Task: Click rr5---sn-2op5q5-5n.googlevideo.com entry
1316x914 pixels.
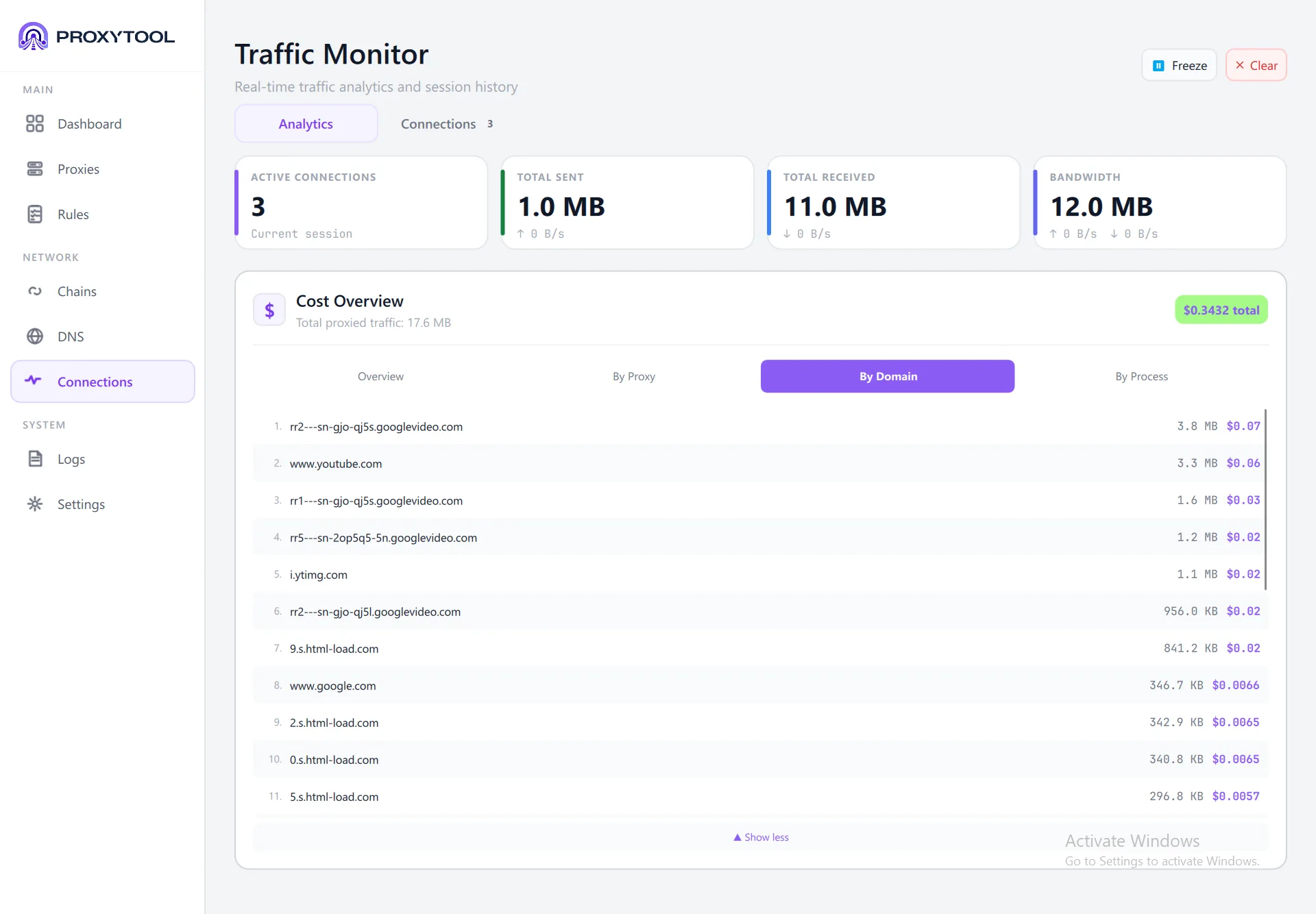Action: click(x=759, y=537)
